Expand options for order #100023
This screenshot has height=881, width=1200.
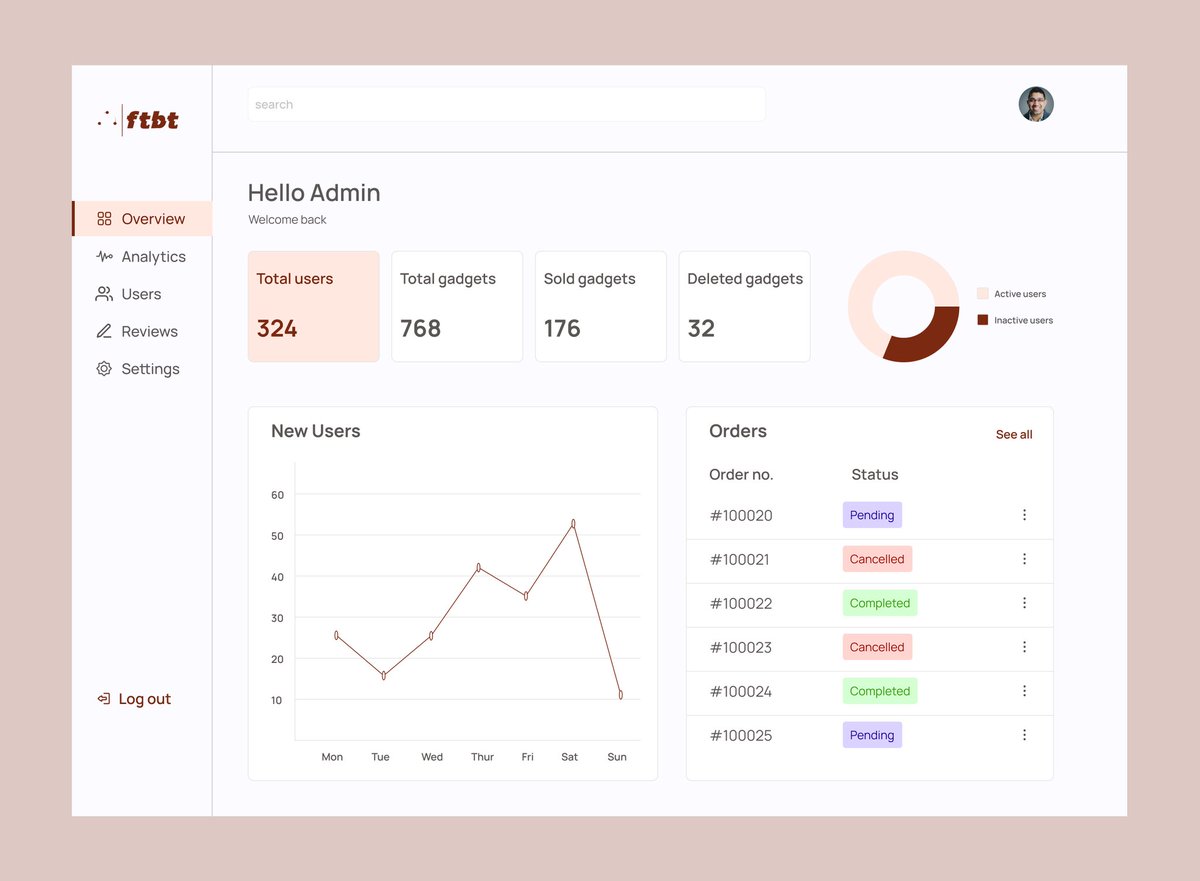[x=1024, y=647]
